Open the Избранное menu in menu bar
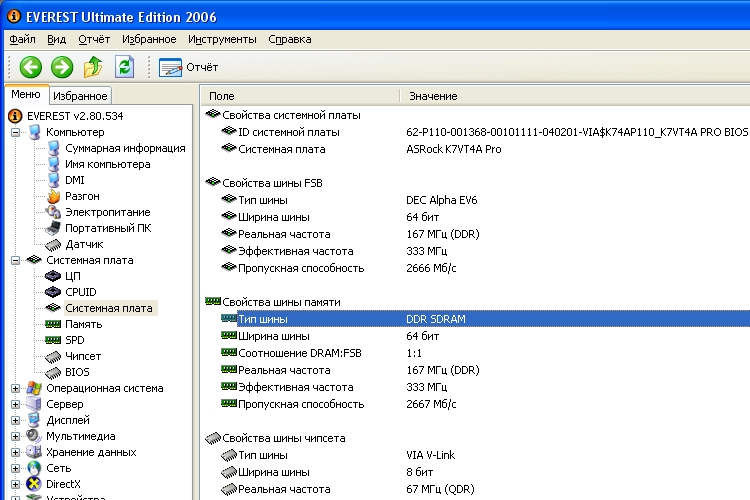Image resolution: width=750 pixels, height=500 pixels. (149, 39)
